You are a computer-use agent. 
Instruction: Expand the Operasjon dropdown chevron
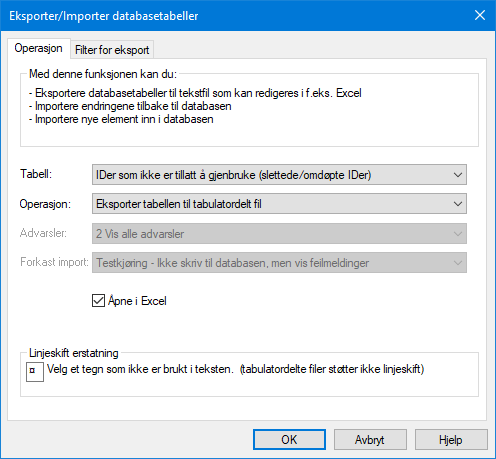(x=458, y=204)
